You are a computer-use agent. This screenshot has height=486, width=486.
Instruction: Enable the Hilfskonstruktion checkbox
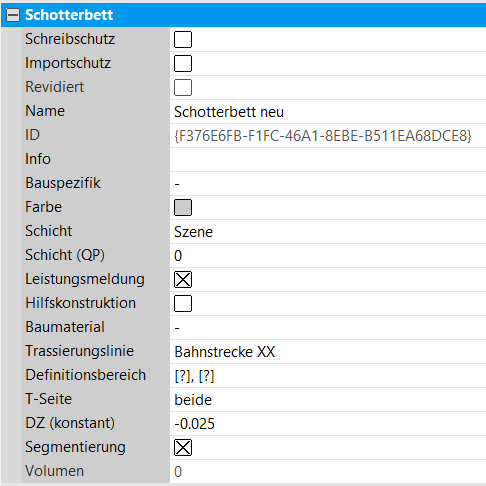pos(183,303)
